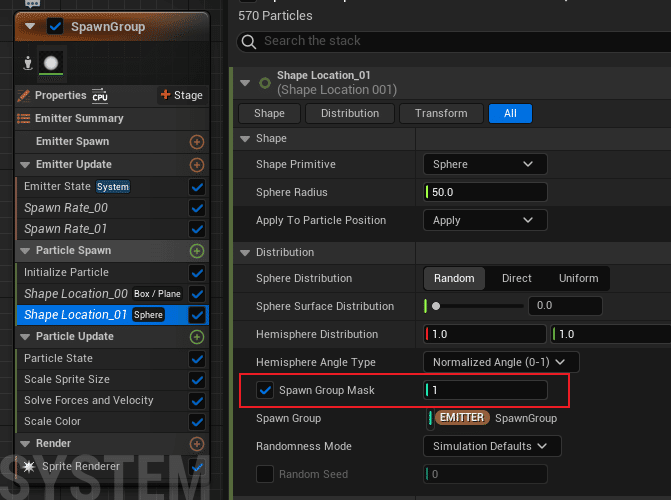Click the sprite renderer thumbnail in SpawnGroup emitter

[x=51, y=63]
